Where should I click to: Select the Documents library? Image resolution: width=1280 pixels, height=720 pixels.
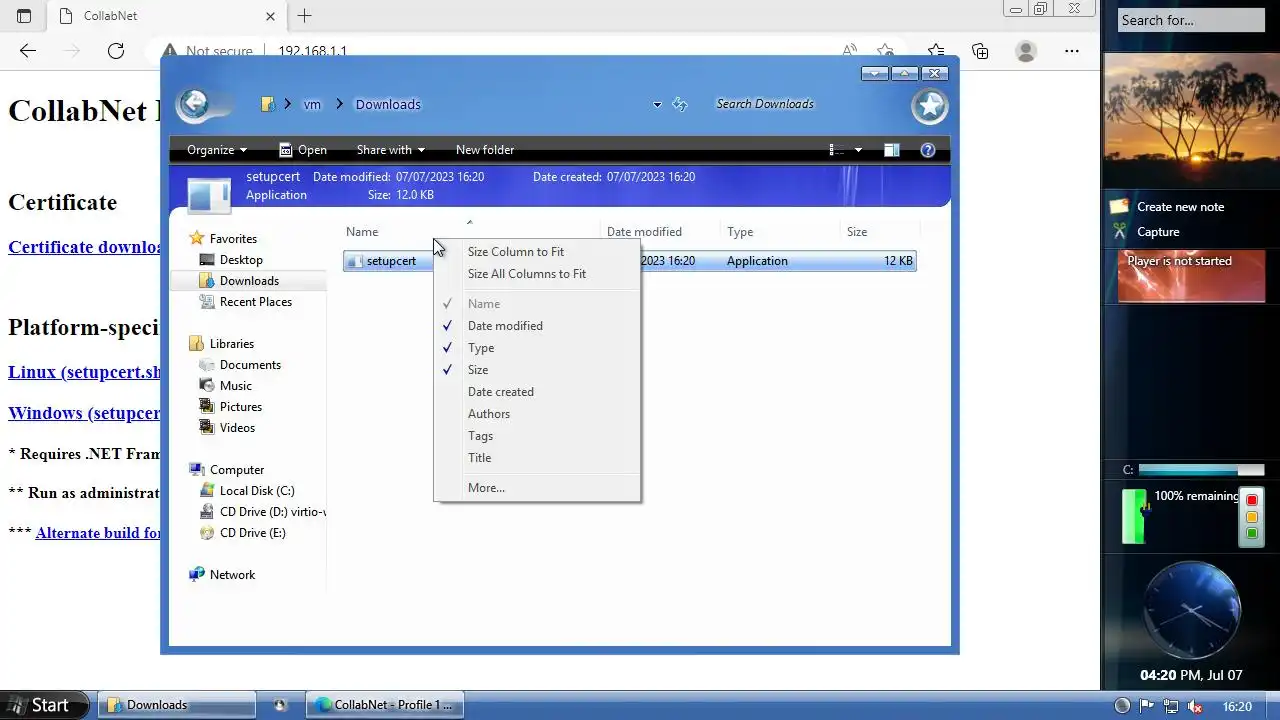coord(250,365)
